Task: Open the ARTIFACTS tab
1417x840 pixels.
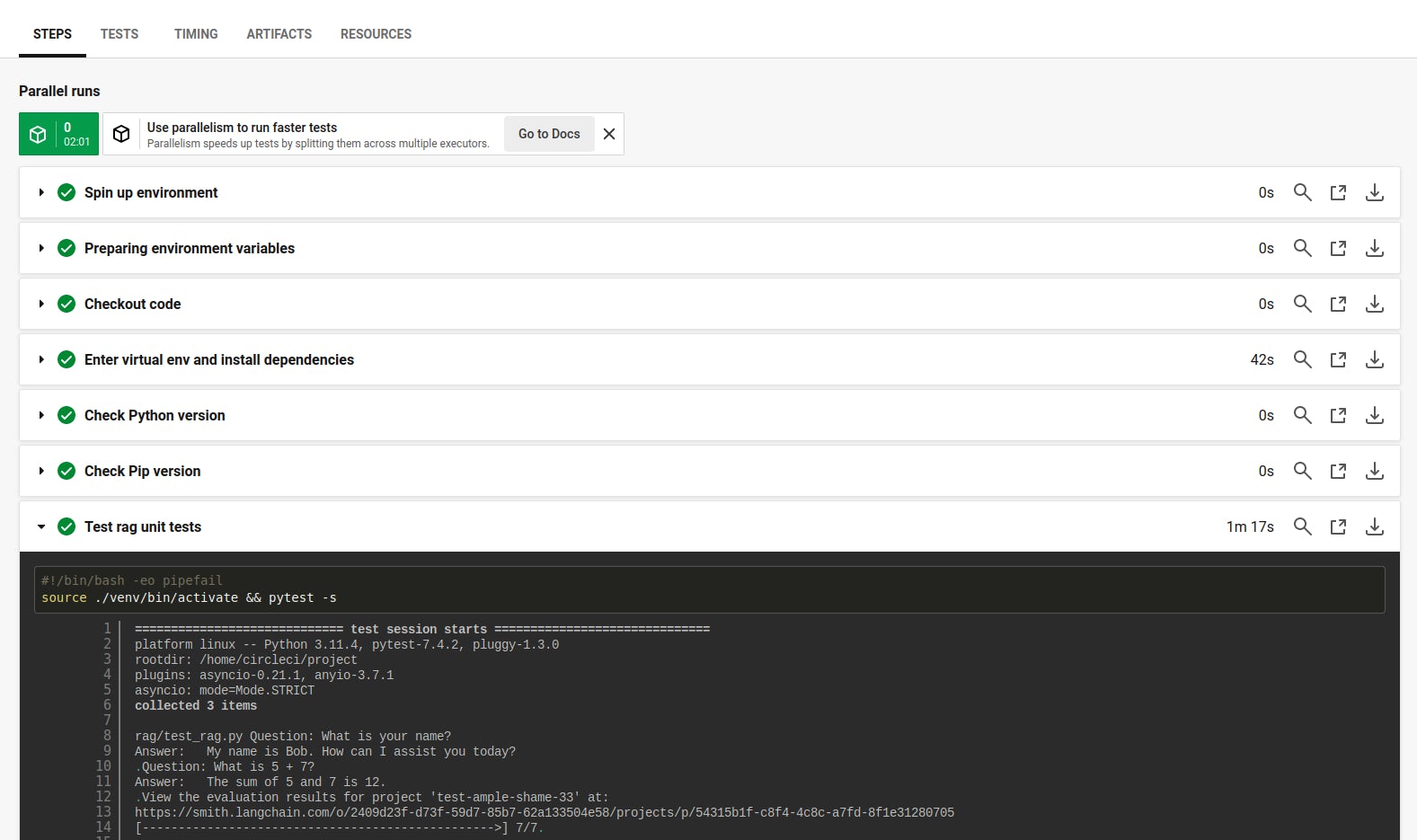Action: 279,34
